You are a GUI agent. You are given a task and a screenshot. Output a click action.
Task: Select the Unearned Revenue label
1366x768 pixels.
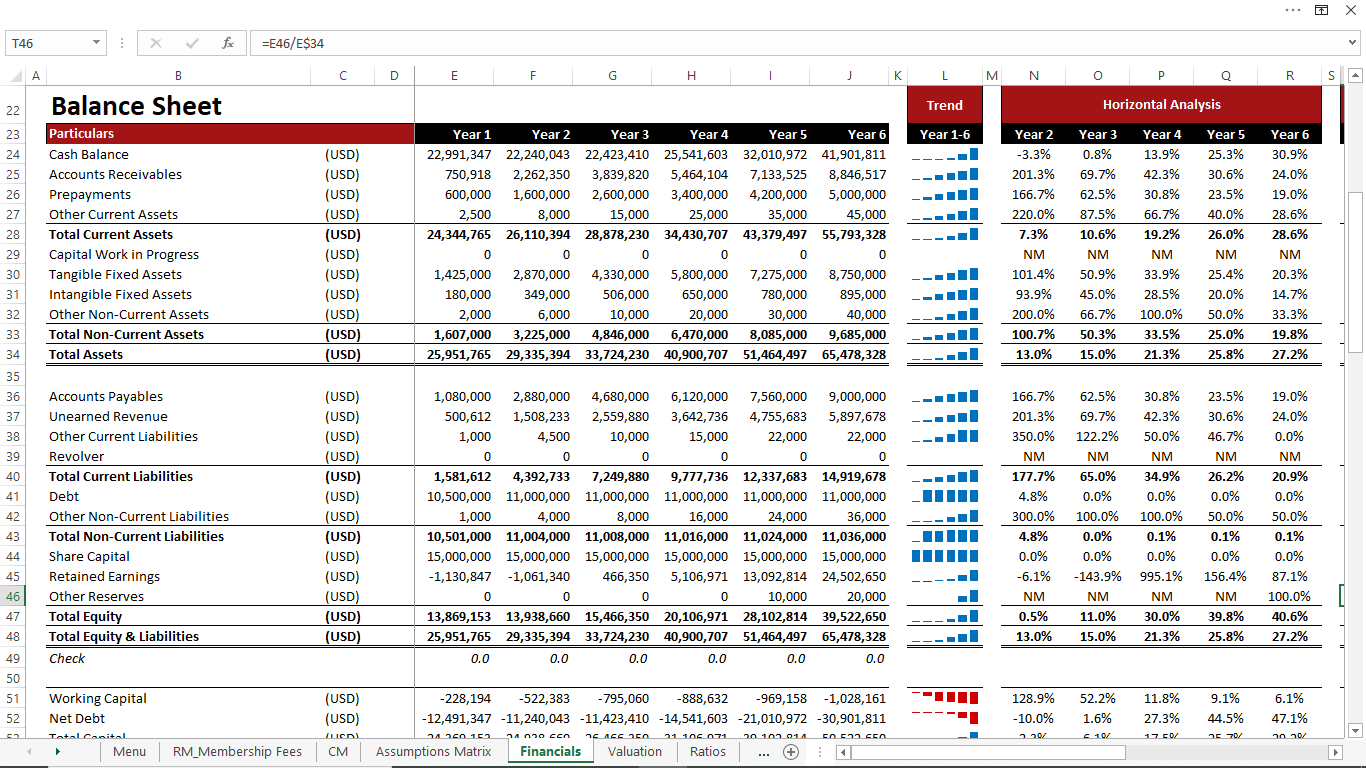pos(108,416)
